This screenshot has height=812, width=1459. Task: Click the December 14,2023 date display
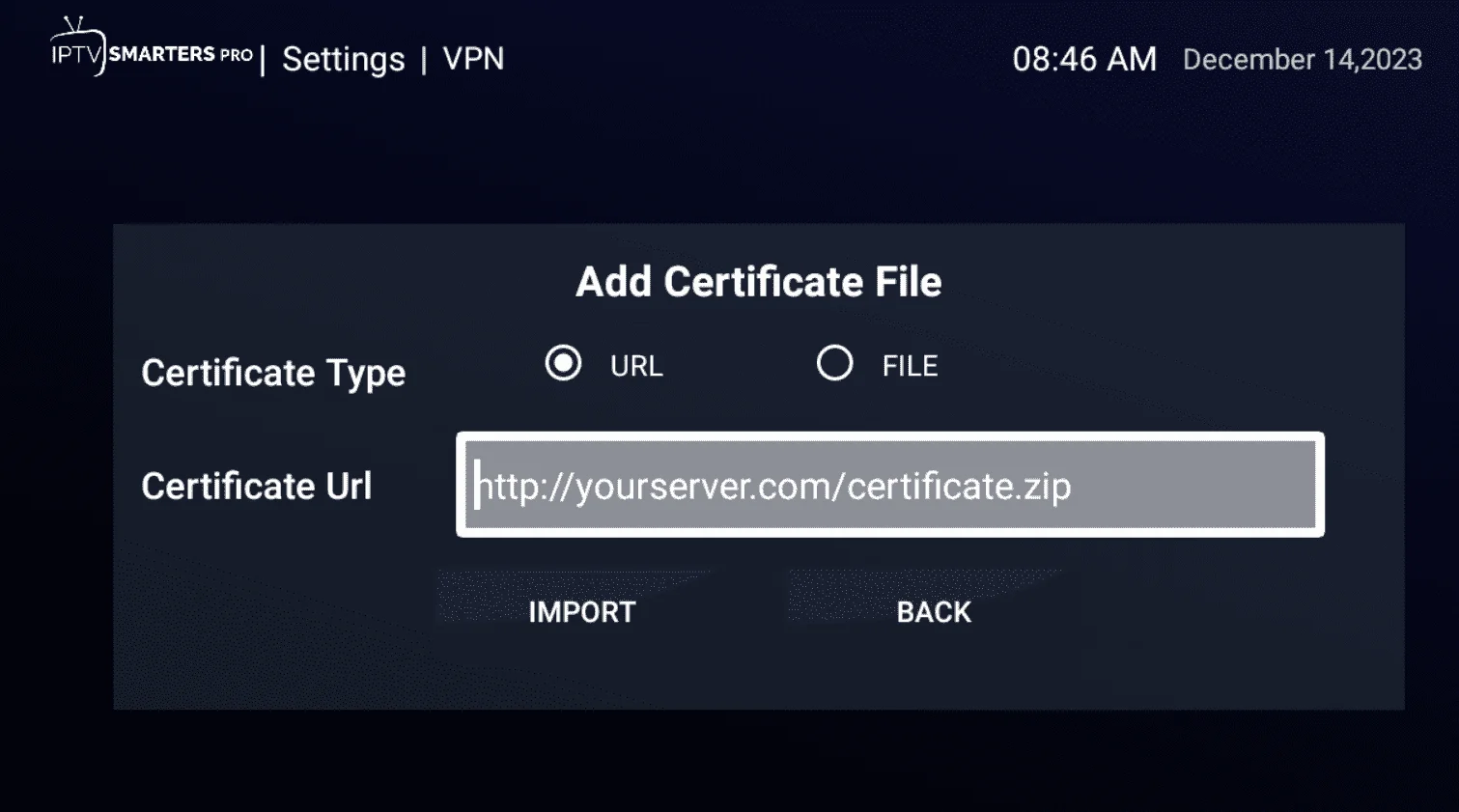click(1303, 60)
